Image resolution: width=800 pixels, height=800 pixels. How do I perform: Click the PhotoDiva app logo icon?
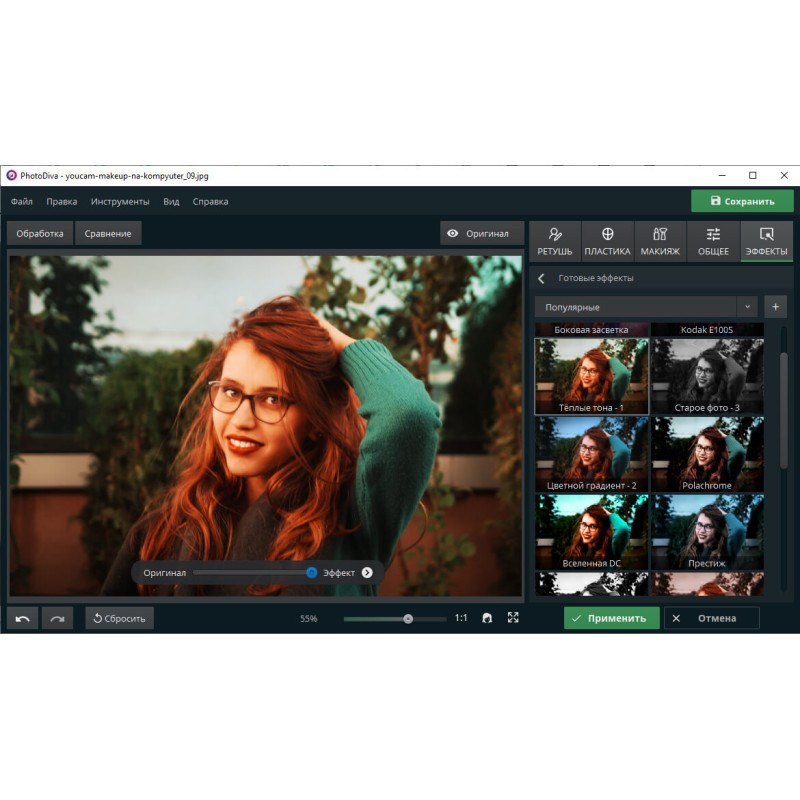point(11,175)
